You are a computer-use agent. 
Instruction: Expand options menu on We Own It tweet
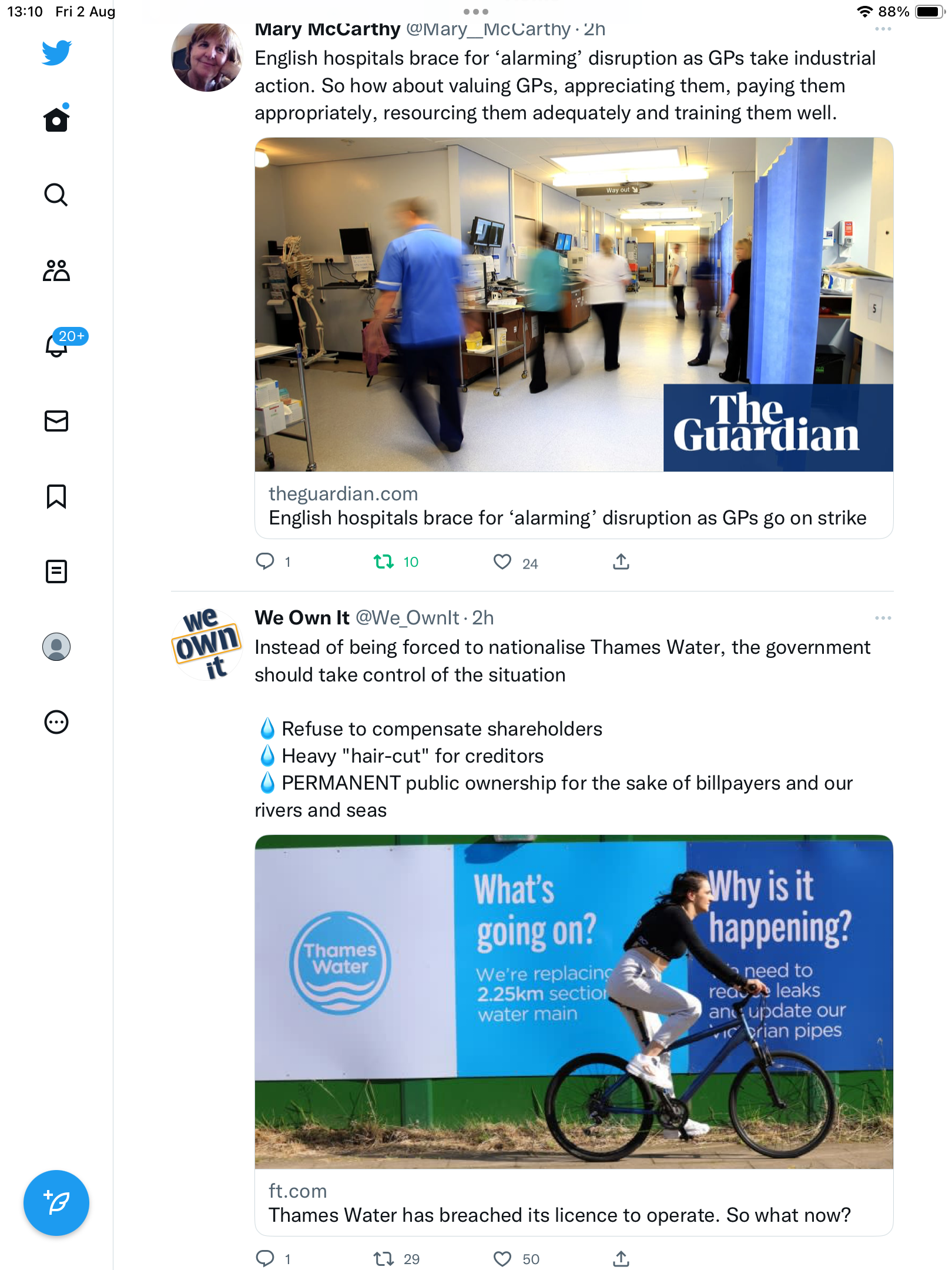[883, 618]
